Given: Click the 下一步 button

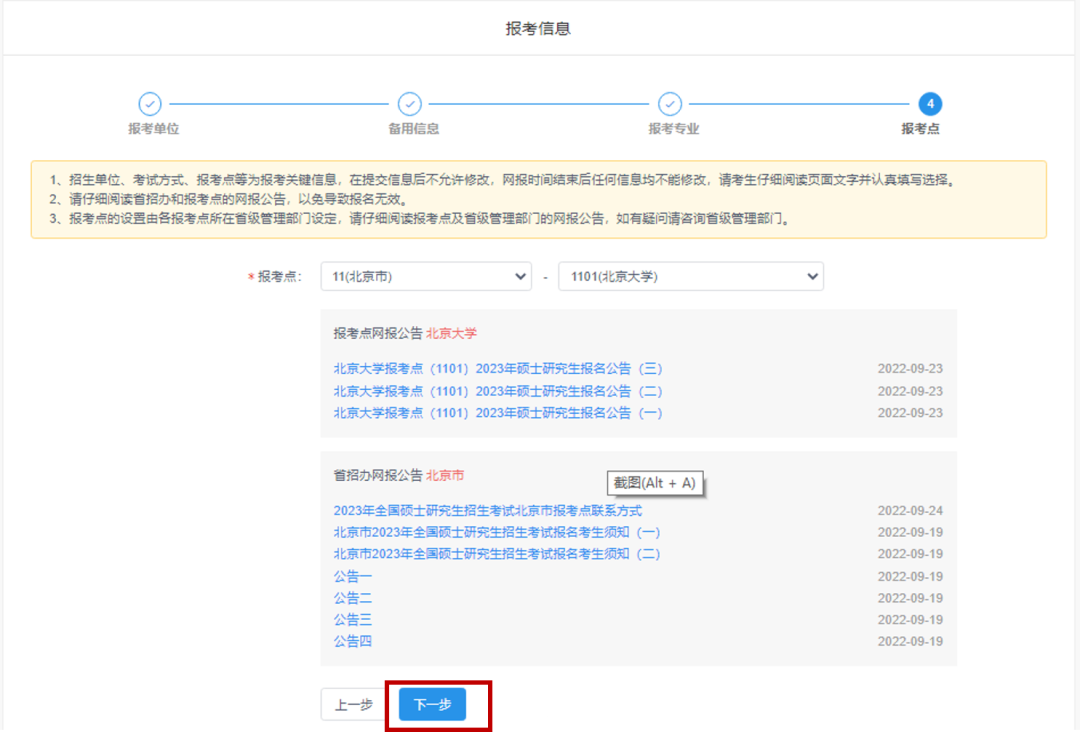Looking at the screenshot, I should (x=432, y=705).
